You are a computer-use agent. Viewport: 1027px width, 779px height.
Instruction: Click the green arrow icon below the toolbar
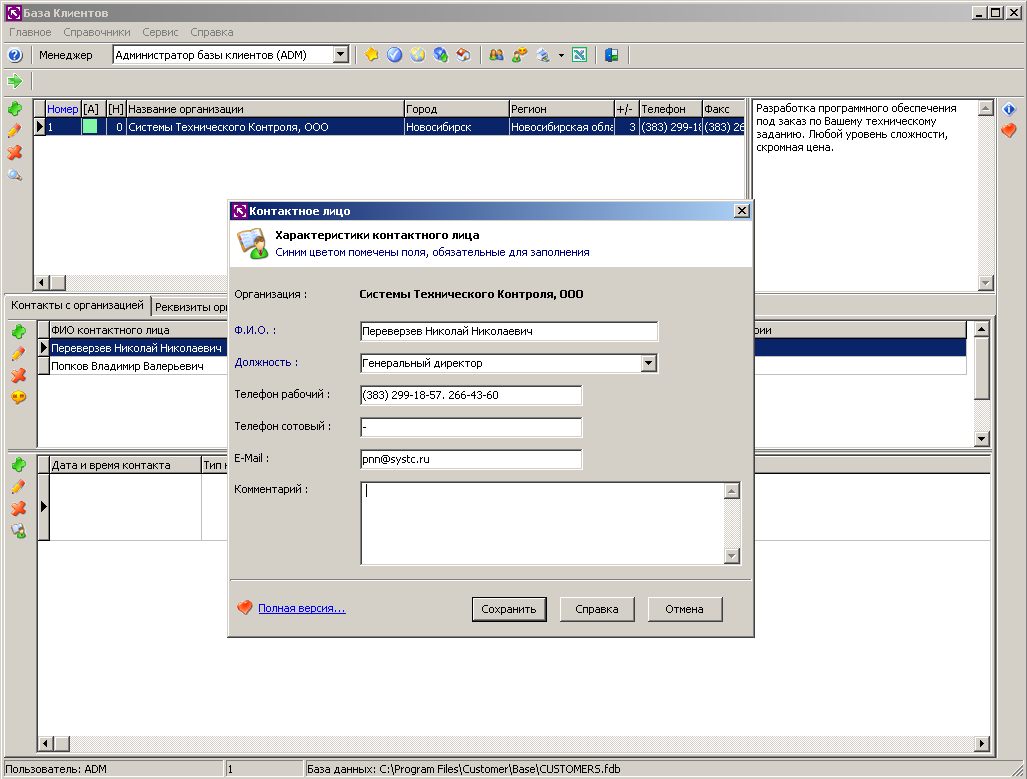pyautogui.click(x=15, y=81)
